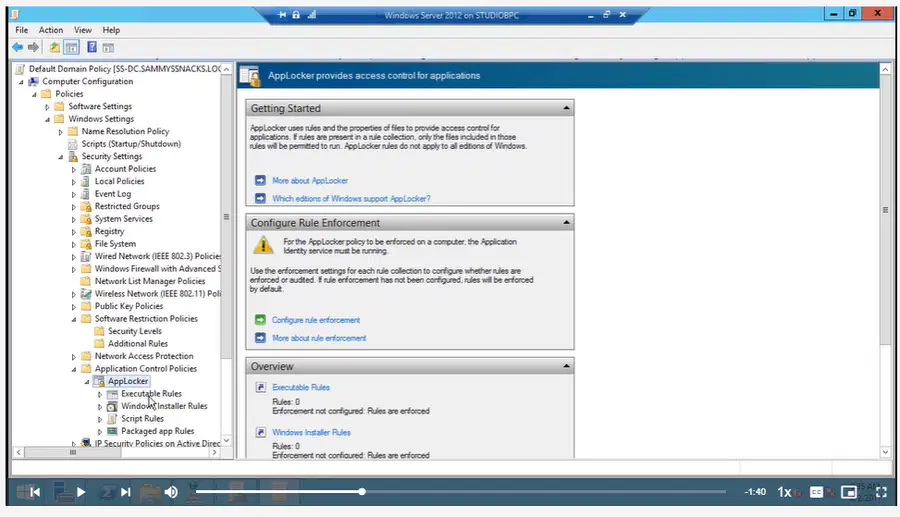Open the View menu
This screenshot has height=517, width=900.
83,30
